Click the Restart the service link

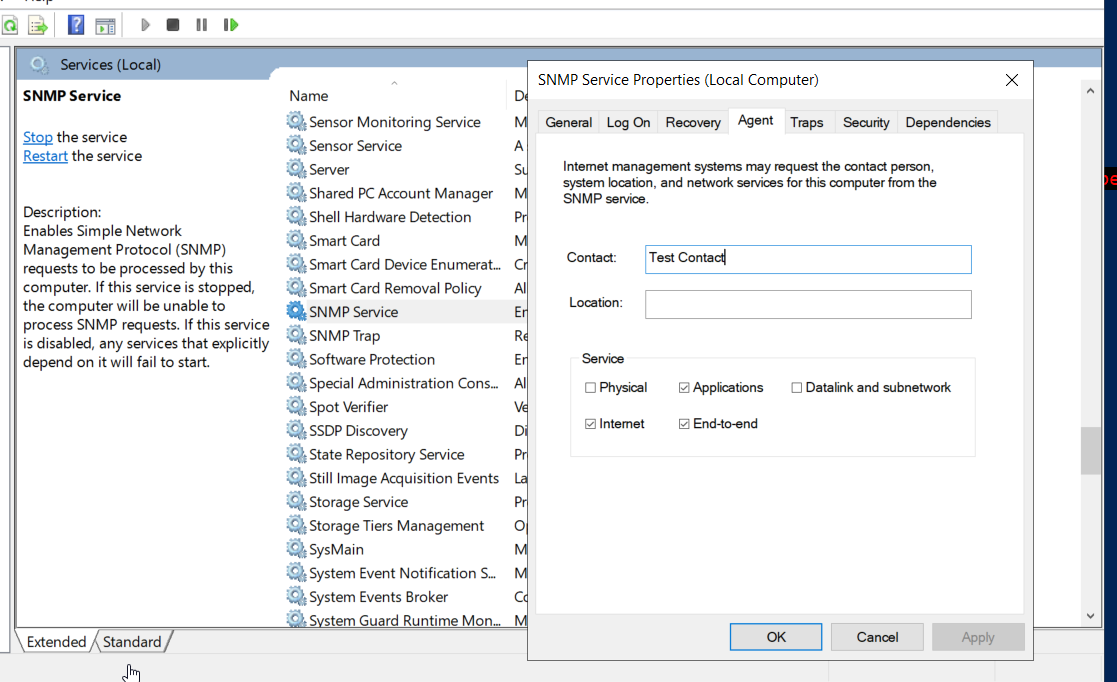45,156
